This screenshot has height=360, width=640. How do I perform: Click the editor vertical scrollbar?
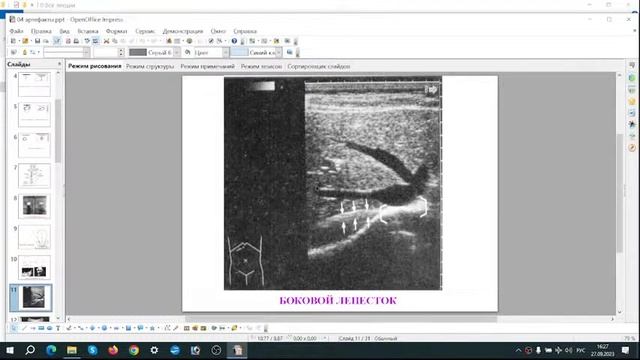620,192
